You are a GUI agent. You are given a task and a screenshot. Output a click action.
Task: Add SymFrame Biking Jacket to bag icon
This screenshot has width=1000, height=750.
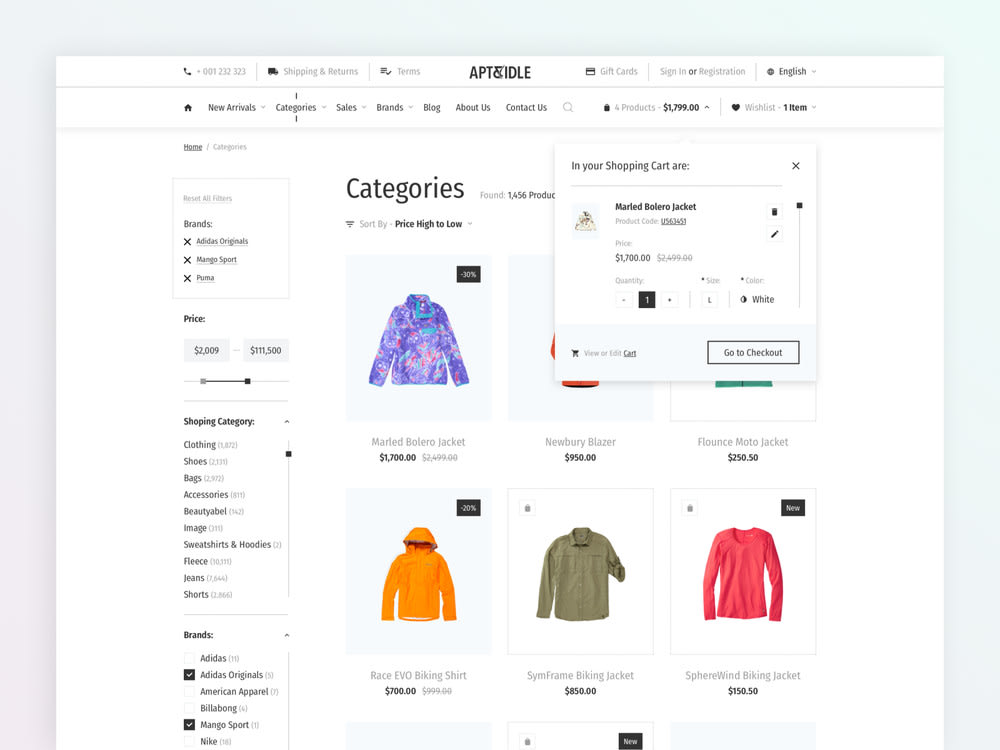527,508
